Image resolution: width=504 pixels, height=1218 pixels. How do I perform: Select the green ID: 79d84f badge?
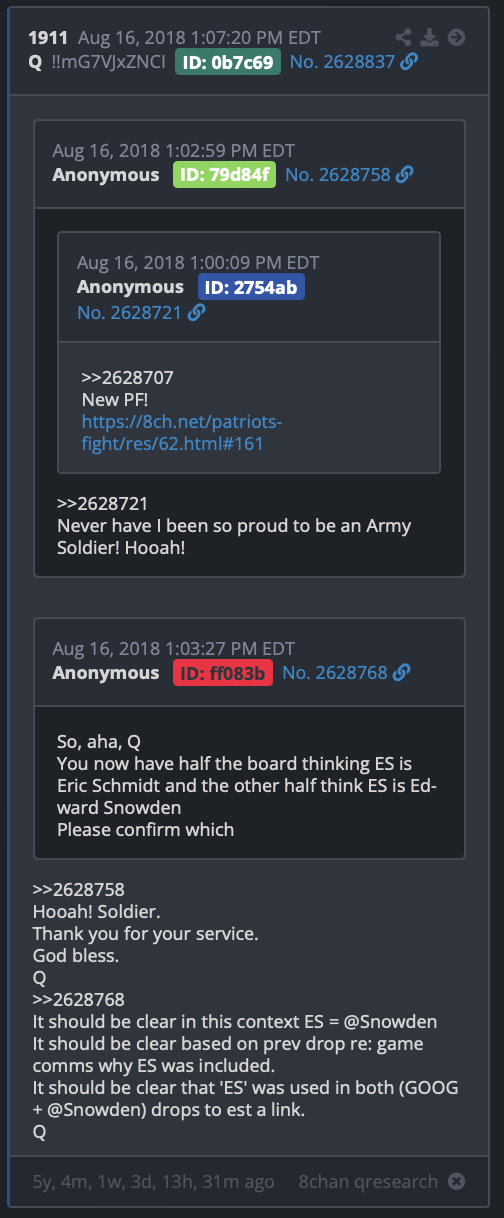224,175
